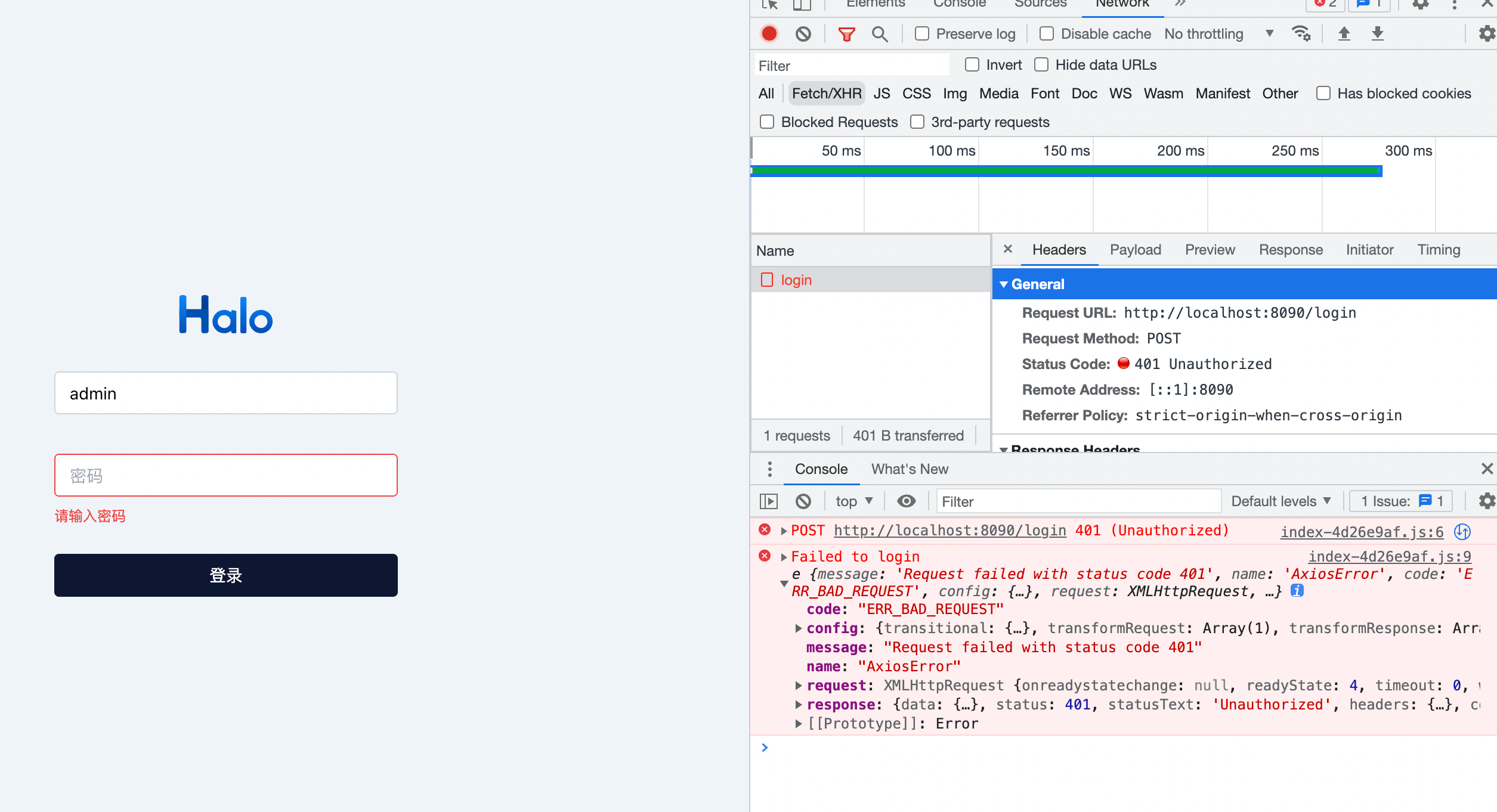Replay XHR icon next to index-4d26e9af.js:6
Viewport: 1497px width, 812px height.
click(1462, 532)
